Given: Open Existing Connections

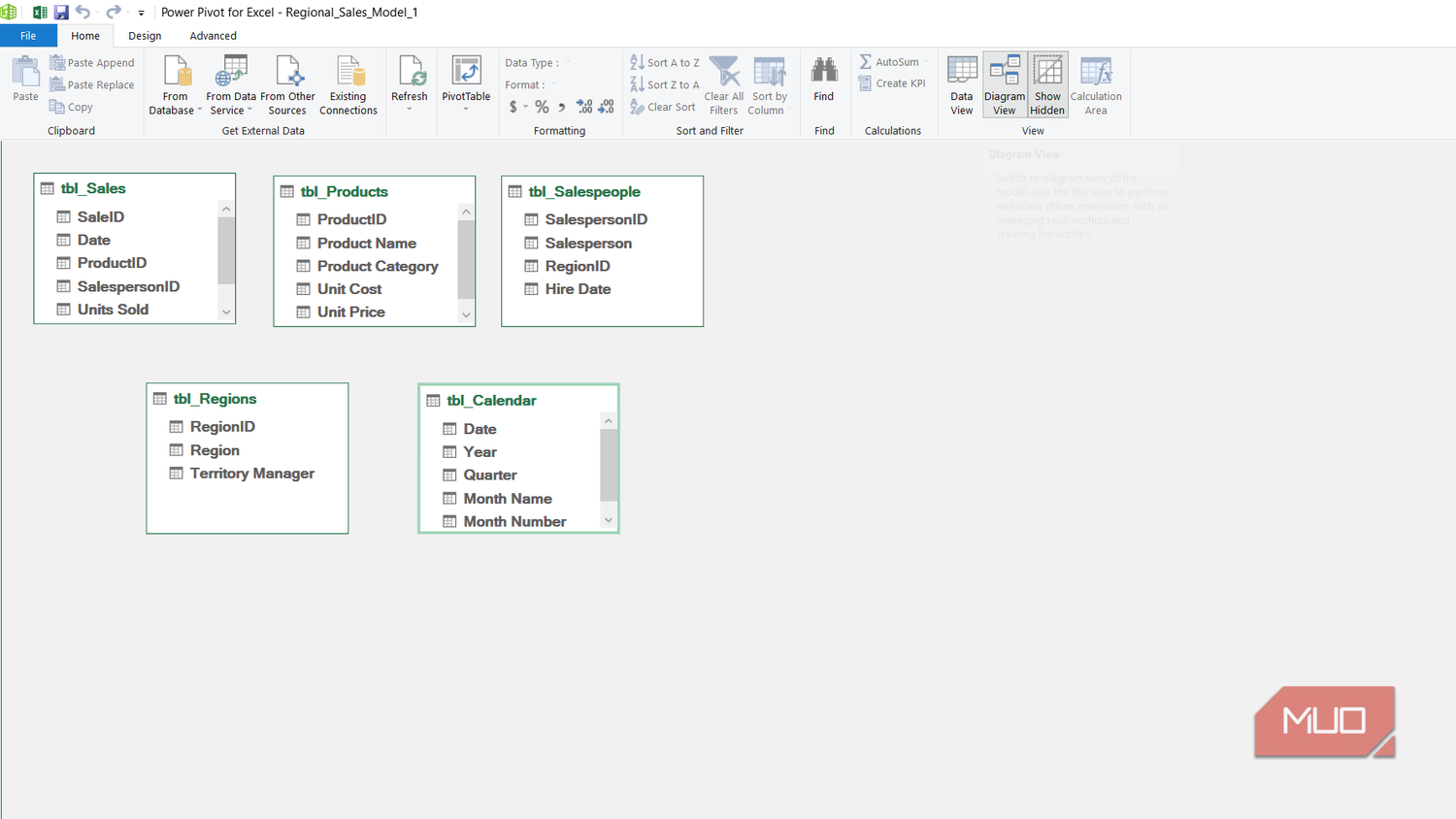Looking at the screenshot, I should click(x=347, y=85).
